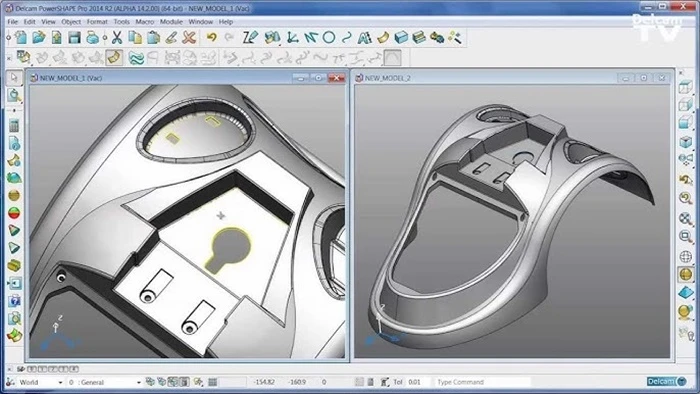
Task: Open the Macro menu
Action: (145, 21)
